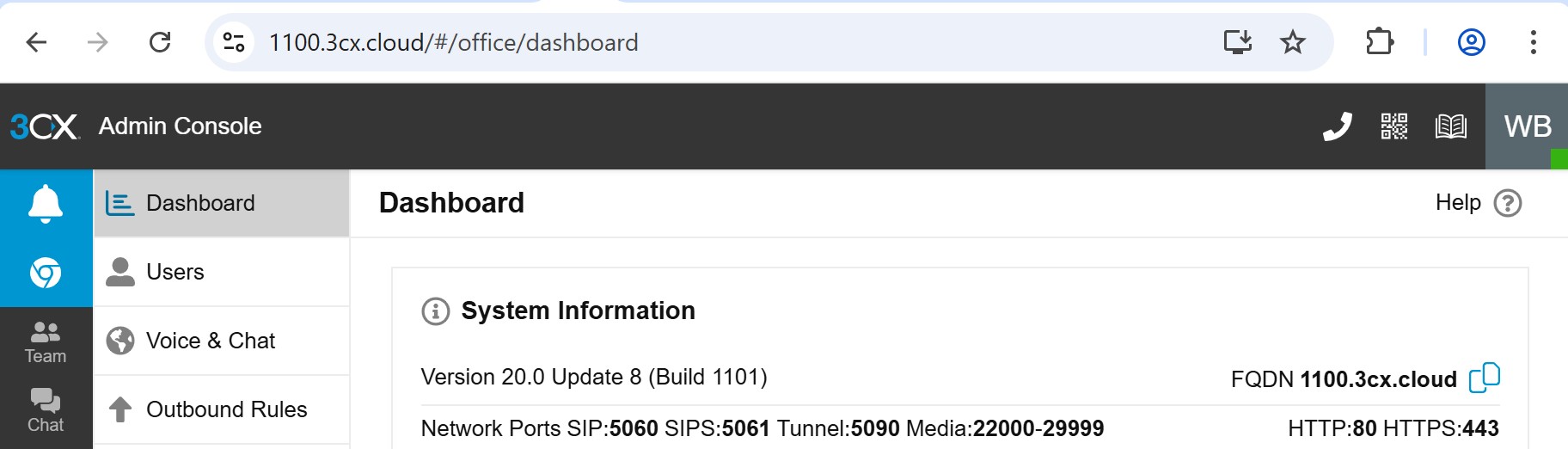Open the WB profile avatar menu
This screenshot has width=1568, height=449.
tap(1527, 126)
